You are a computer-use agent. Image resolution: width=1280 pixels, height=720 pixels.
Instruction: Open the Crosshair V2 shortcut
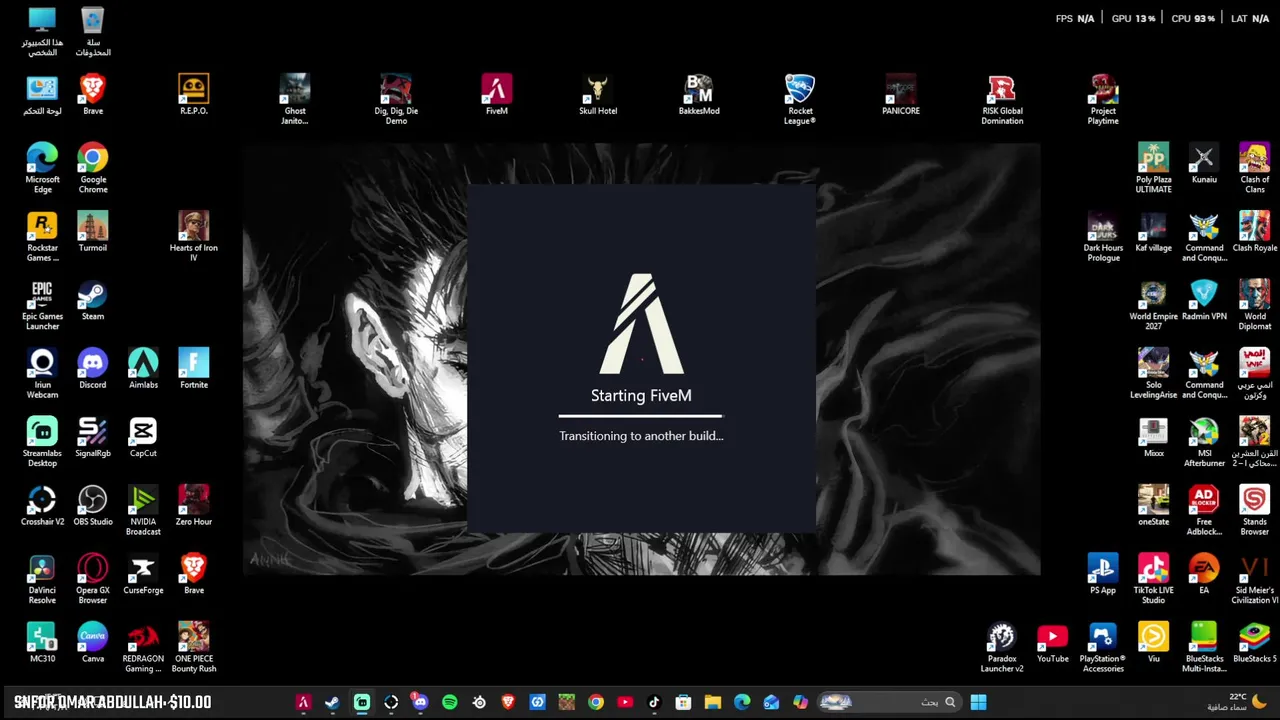[42, 506]
